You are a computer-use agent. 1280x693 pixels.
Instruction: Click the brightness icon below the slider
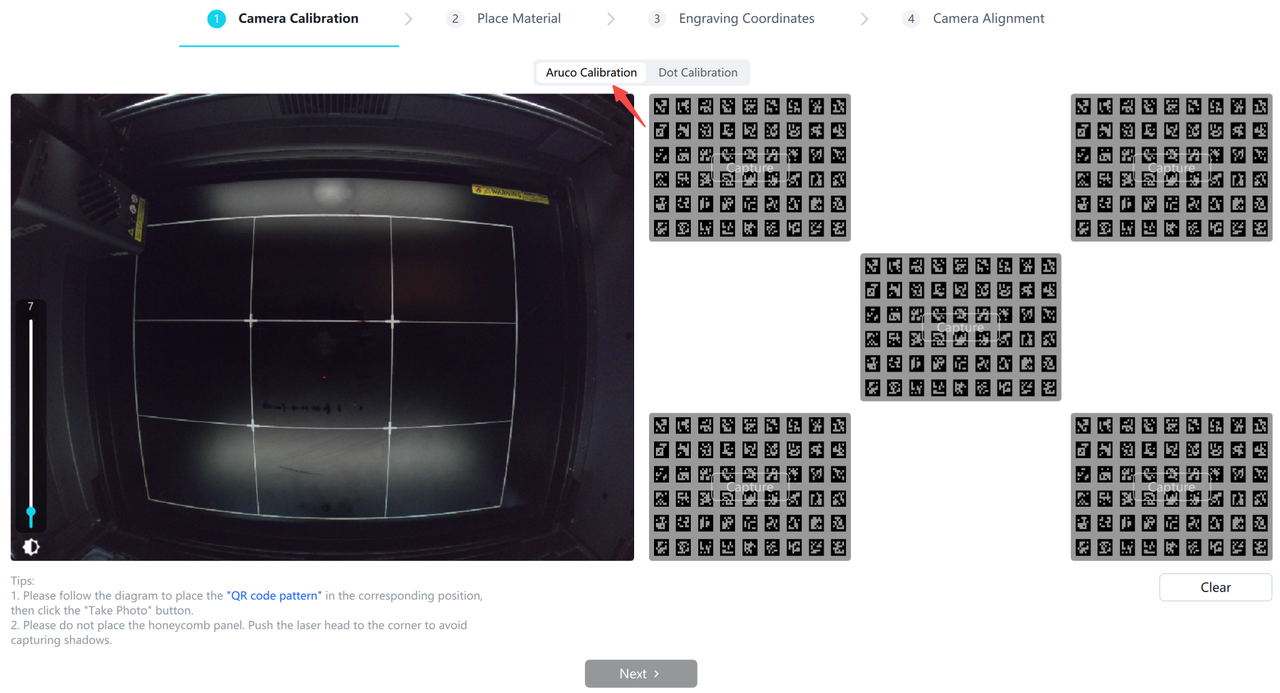(x=31, y=547)
